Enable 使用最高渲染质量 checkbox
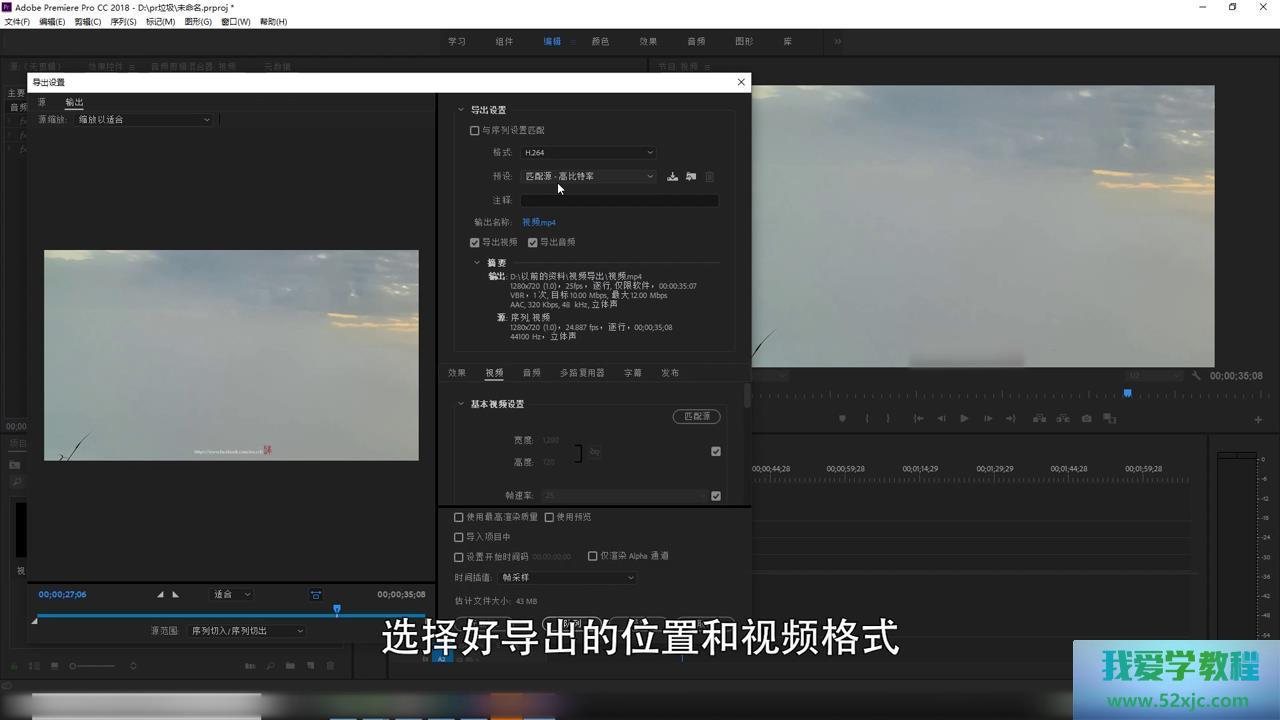This screenshot has width=1280, height=720. [x=459, y=517]
